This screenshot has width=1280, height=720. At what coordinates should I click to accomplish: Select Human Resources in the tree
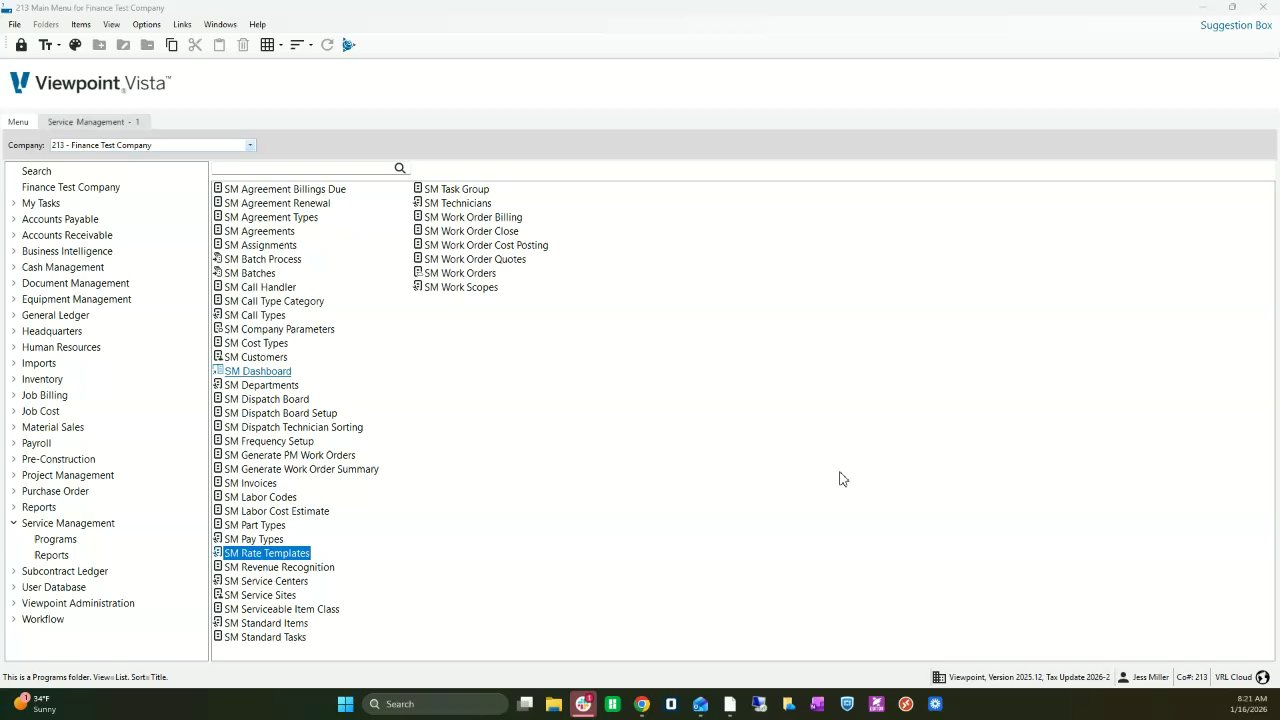coord(61,347)
